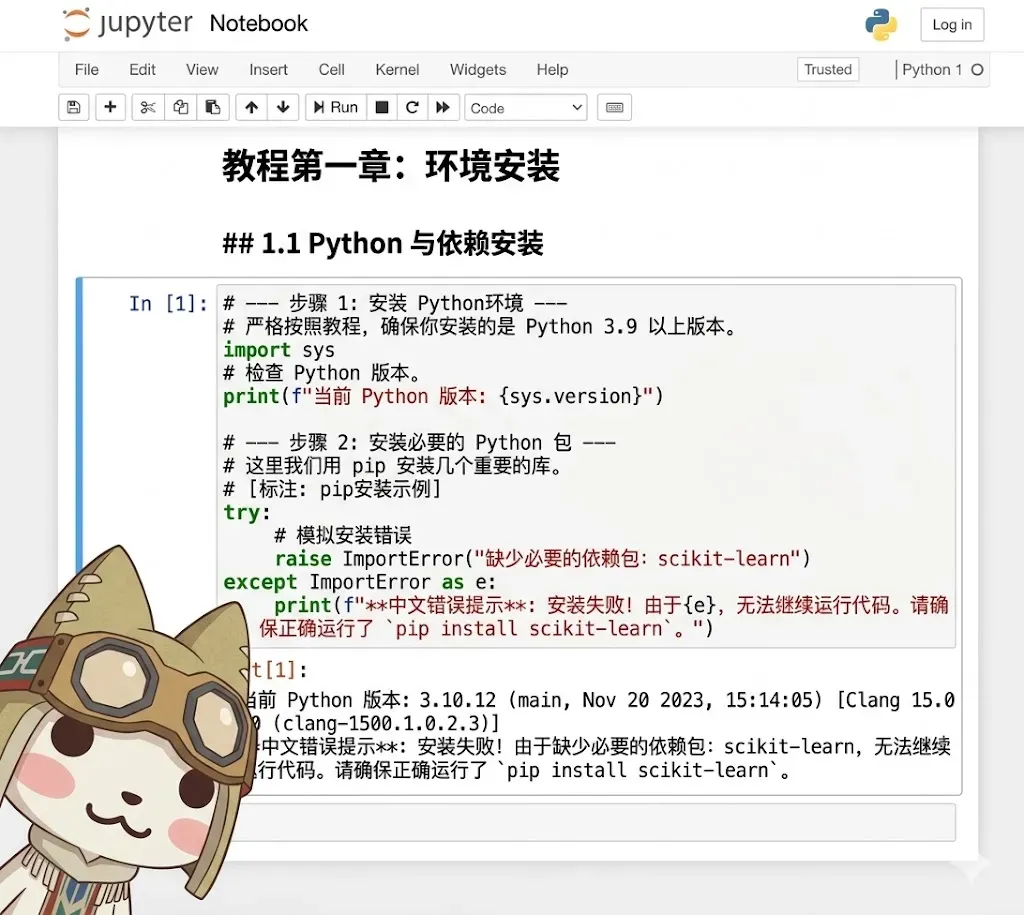Image resolution: width=1024 pixels, height=915 pixels.
Task: Click the kernel idle indicator circle
Action: [x=977, y=70]
